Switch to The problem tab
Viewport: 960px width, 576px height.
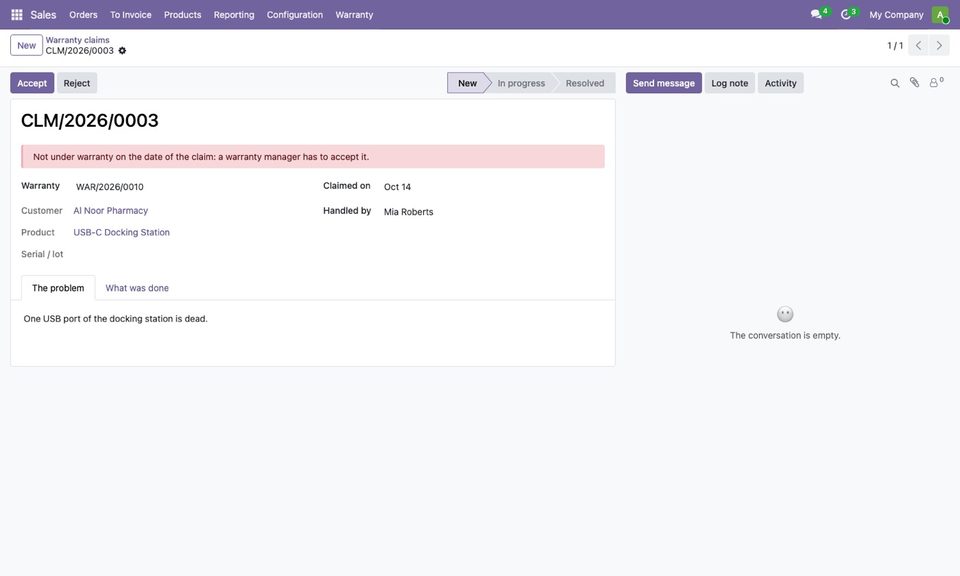pos(58,288)
